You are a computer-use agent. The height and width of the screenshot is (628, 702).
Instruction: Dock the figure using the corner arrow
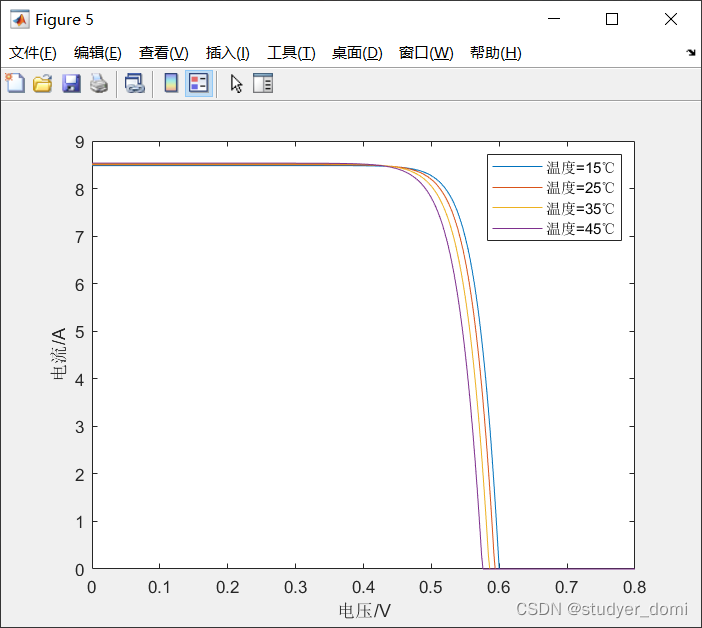[x=691, y=53]
